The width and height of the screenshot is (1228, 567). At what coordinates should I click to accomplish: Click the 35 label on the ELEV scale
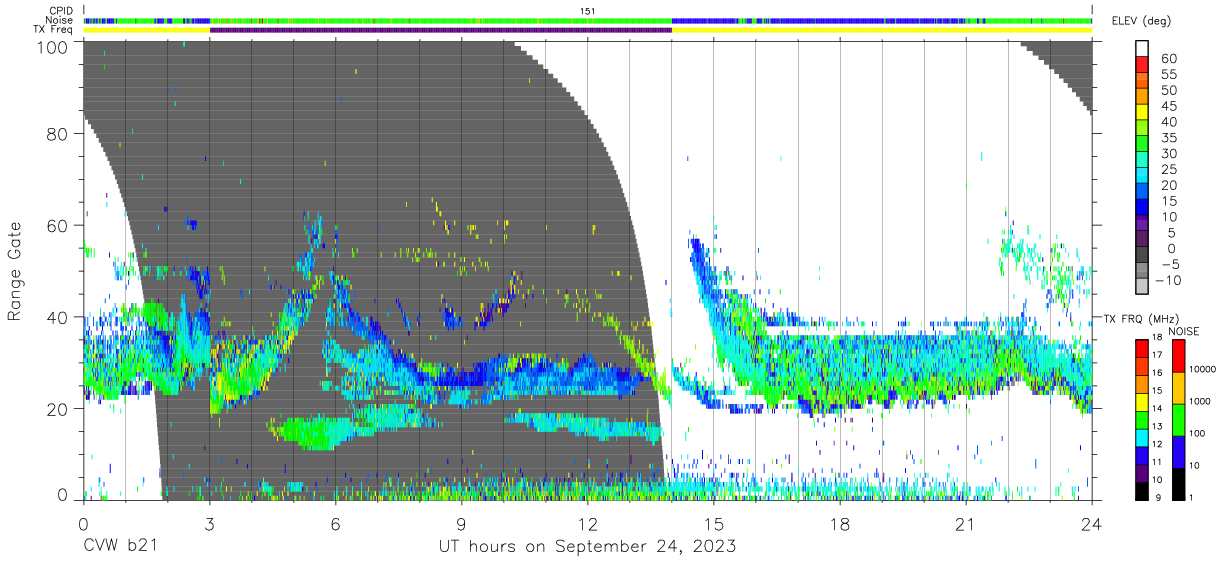1168,138
